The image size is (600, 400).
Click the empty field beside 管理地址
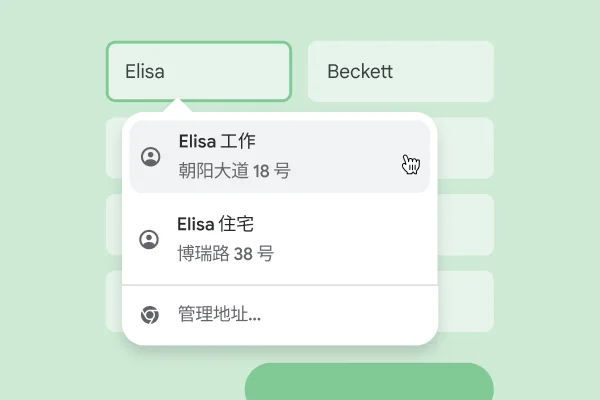coord(468,301)
